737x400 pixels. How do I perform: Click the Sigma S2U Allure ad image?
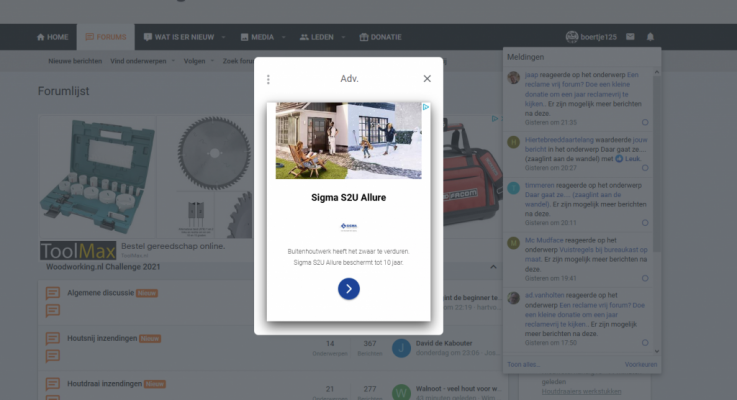click(348, 141)
